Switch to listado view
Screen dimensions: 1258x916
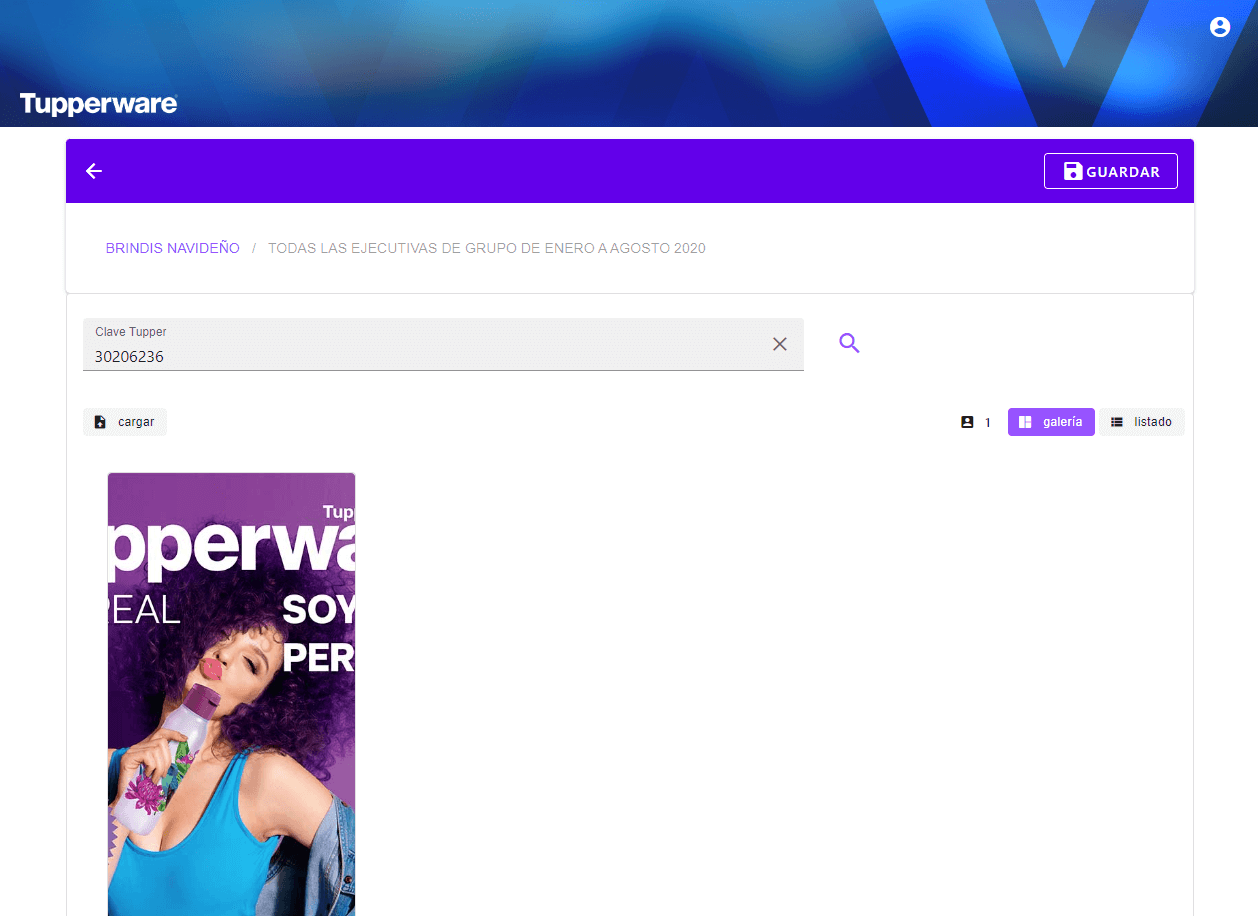pyautogui.click(x=1142, y=422)
